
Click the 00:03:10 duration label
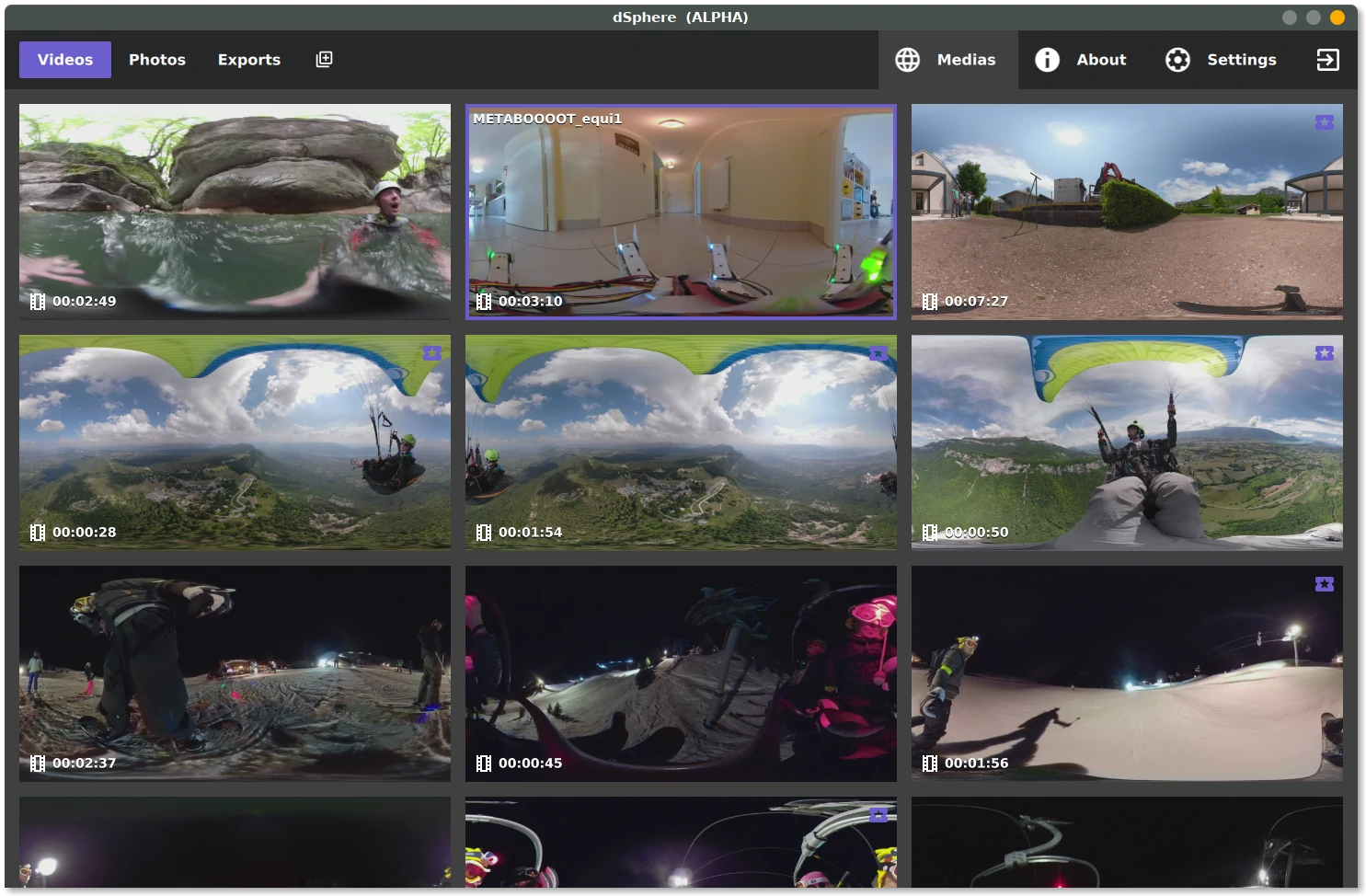point(530,302)
